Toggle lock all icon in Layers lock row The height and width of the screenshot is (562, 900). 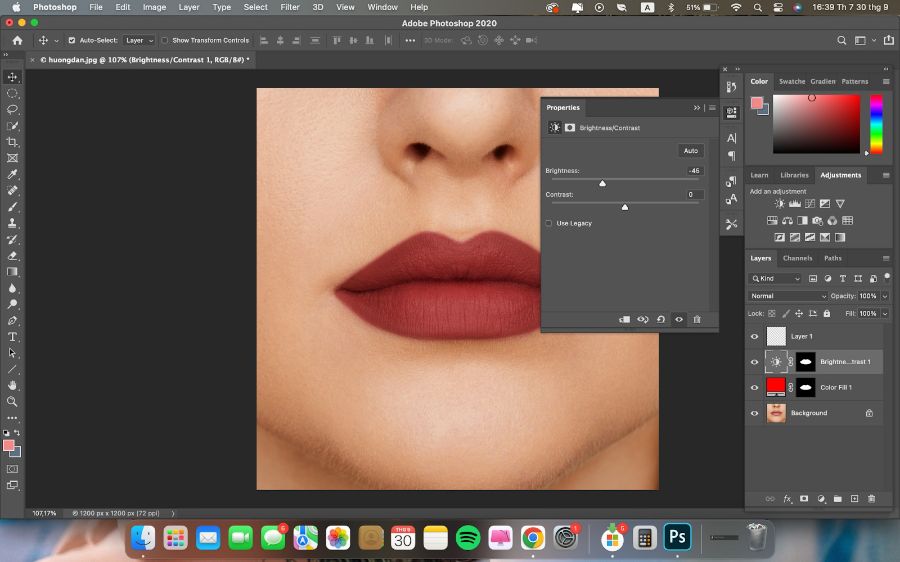pos(827,313)
